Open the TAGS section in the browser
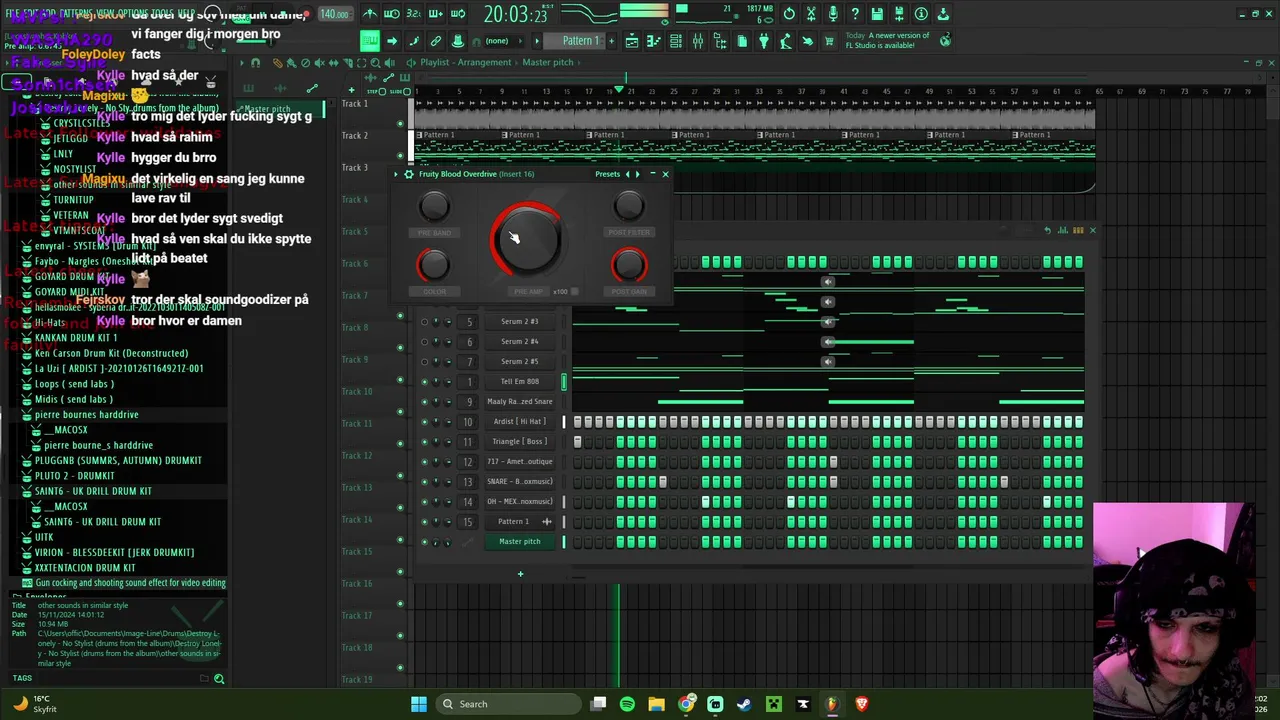This screenshot has height=720, width=1280. tap(22, 679)
